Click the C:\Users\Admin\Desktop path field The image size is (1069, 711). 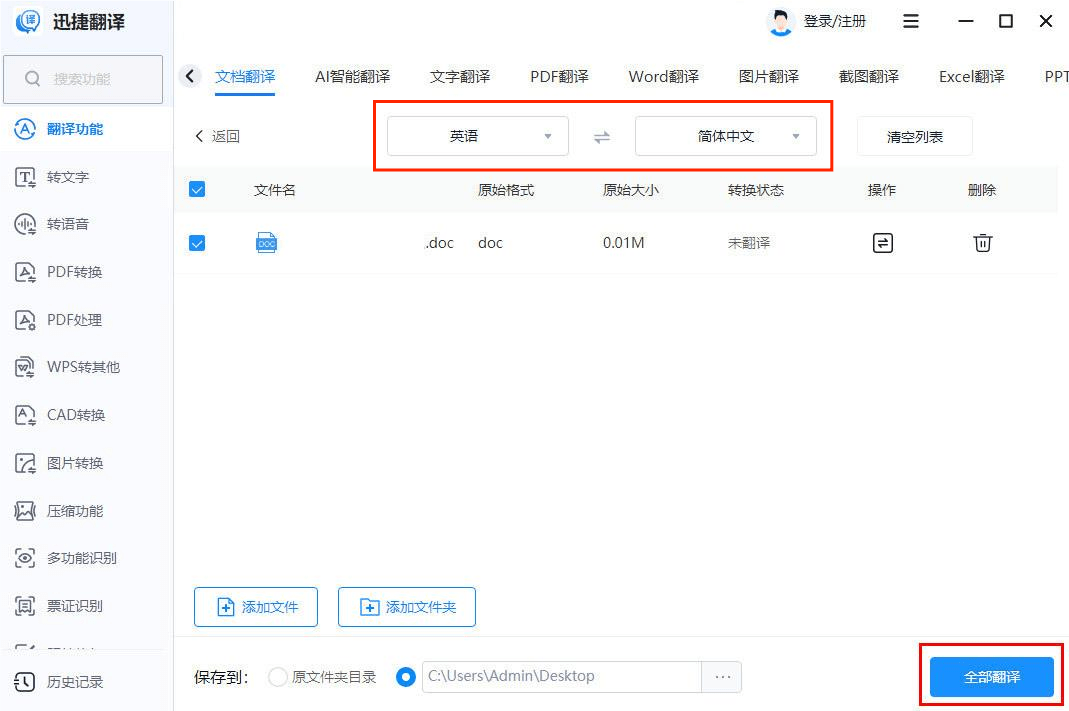click(x=562, y=677)
